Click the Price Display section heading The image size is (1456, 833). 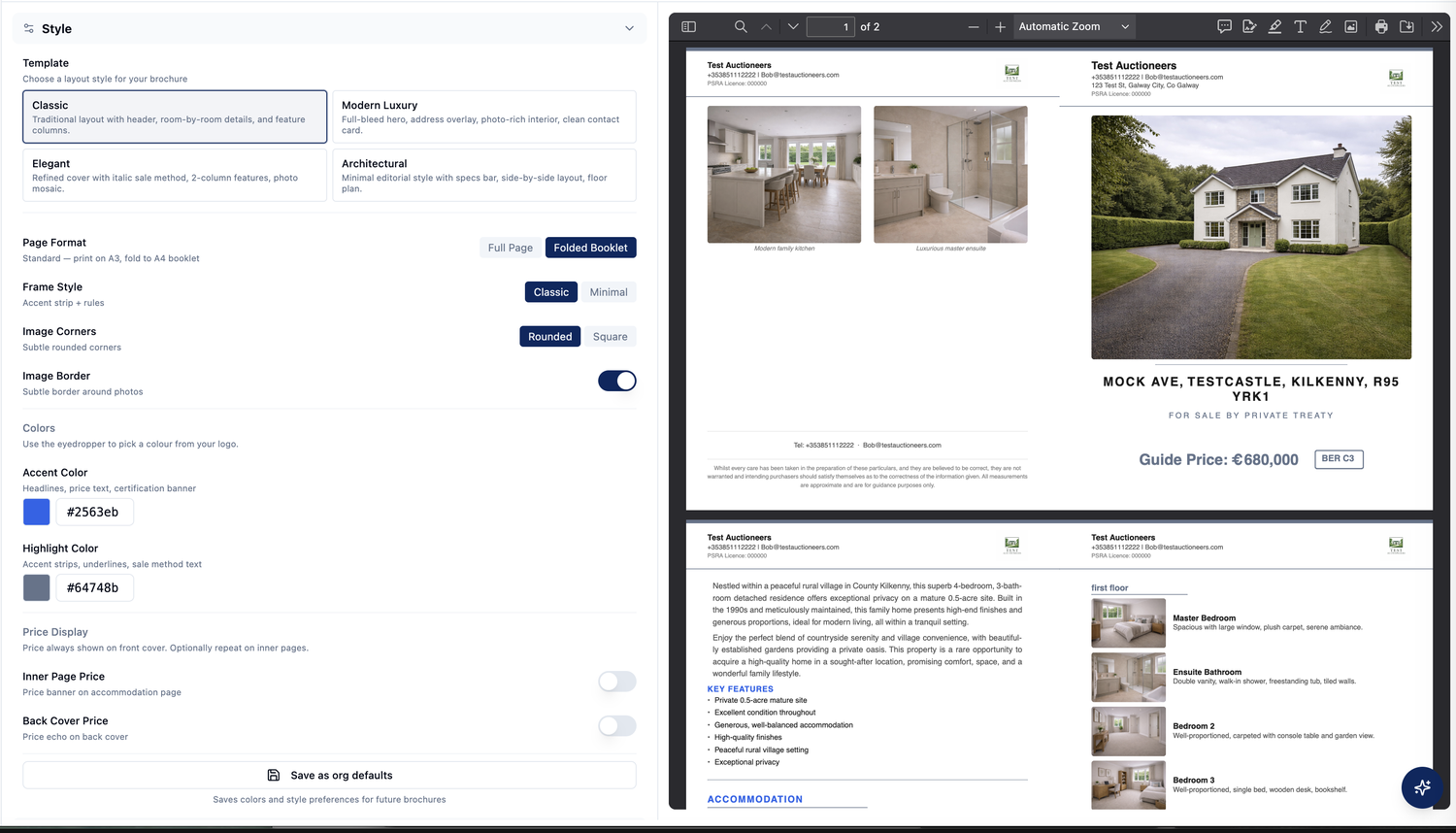point(55,632)
